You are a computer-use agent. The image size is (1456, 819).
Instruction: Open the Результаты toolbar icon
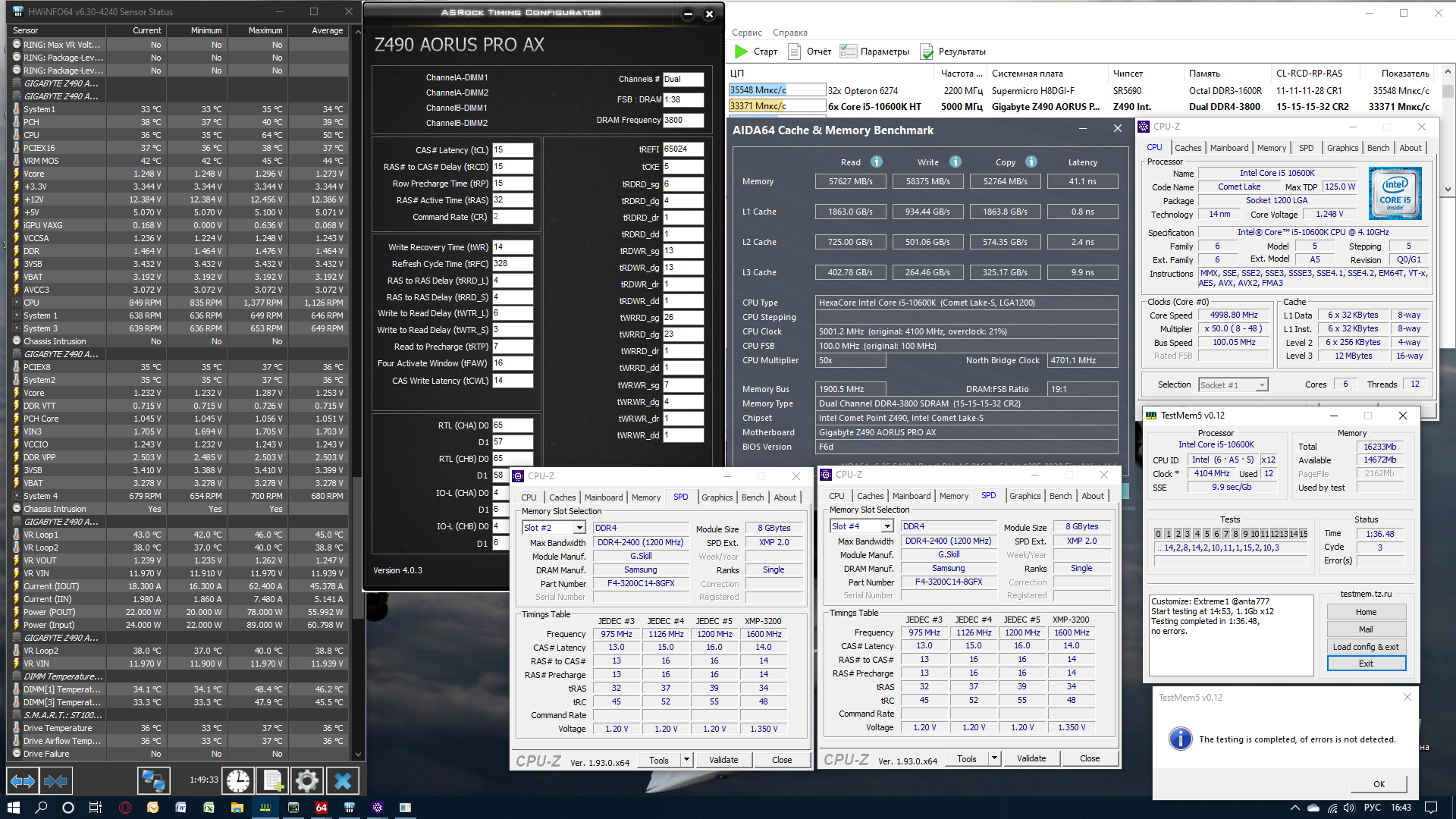tap(927, 52)
